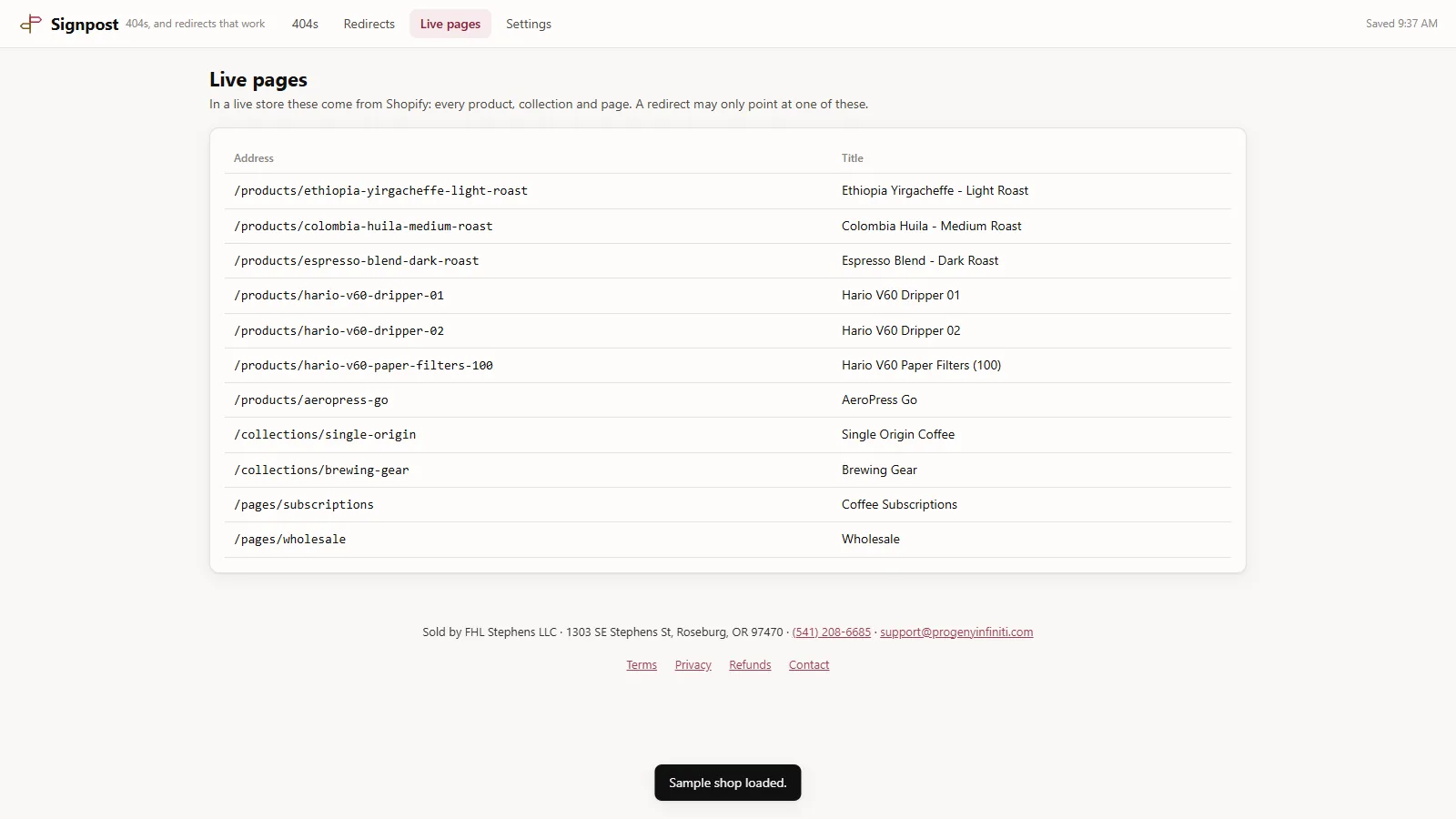This screenshot has height=819, width=1456.
Task: Email support@progenyinfiniti.com link
Action: (x=956, y=632)
